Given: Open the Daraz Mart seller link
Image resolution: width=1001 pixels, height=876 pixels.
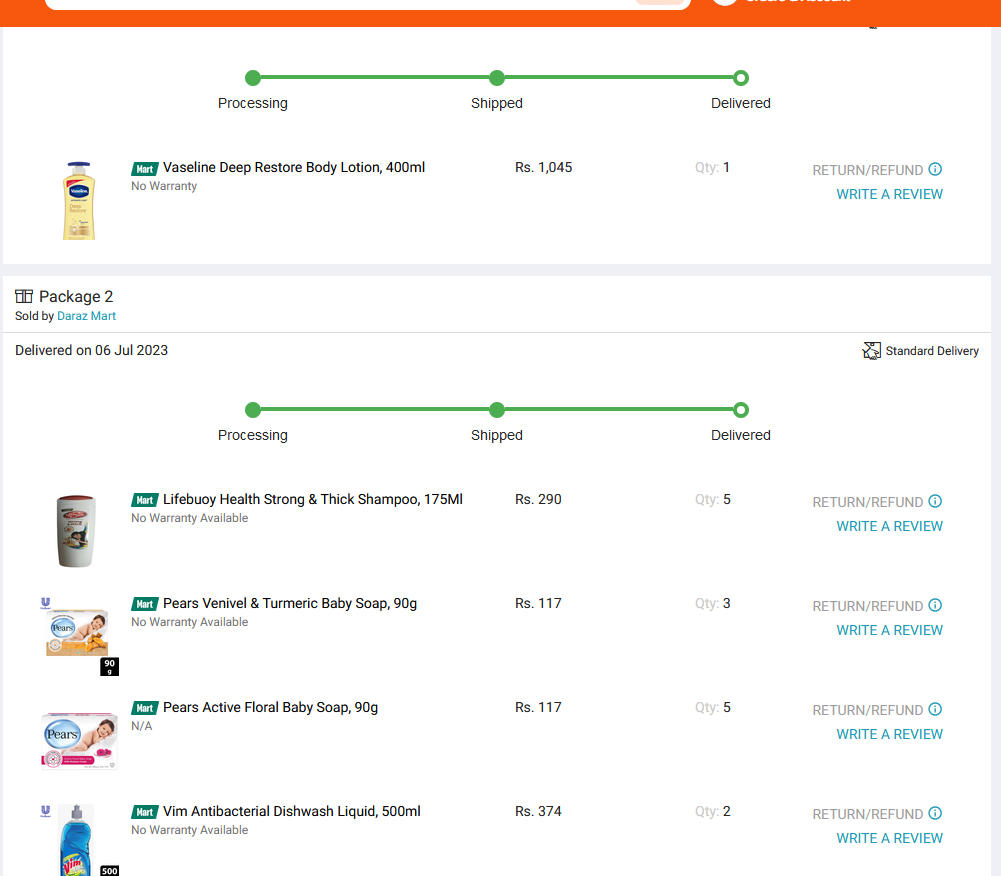Looking at the screenshot, I should (86, 316).
